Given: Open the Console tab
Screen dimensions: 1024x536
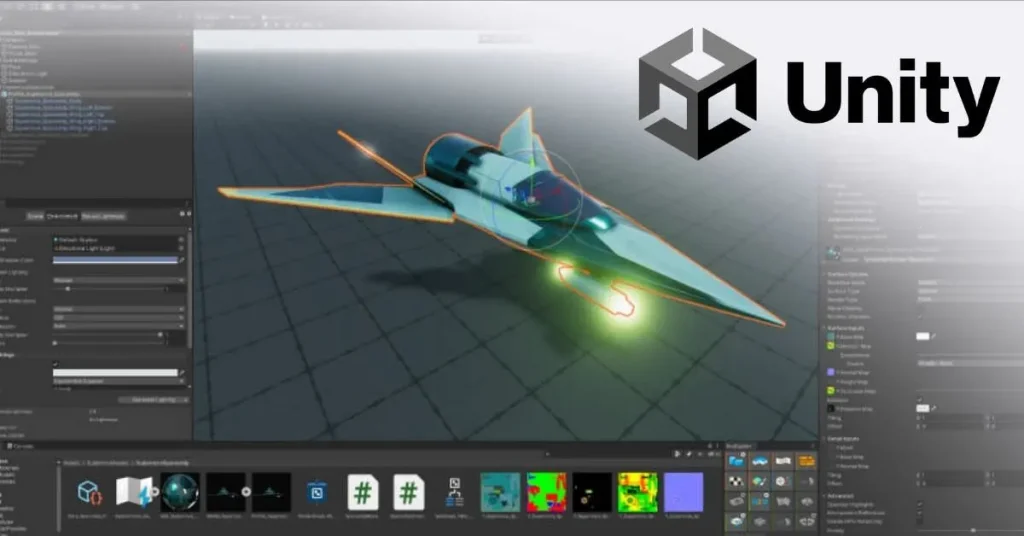Looking at the screenshot, I should [20, 446].
